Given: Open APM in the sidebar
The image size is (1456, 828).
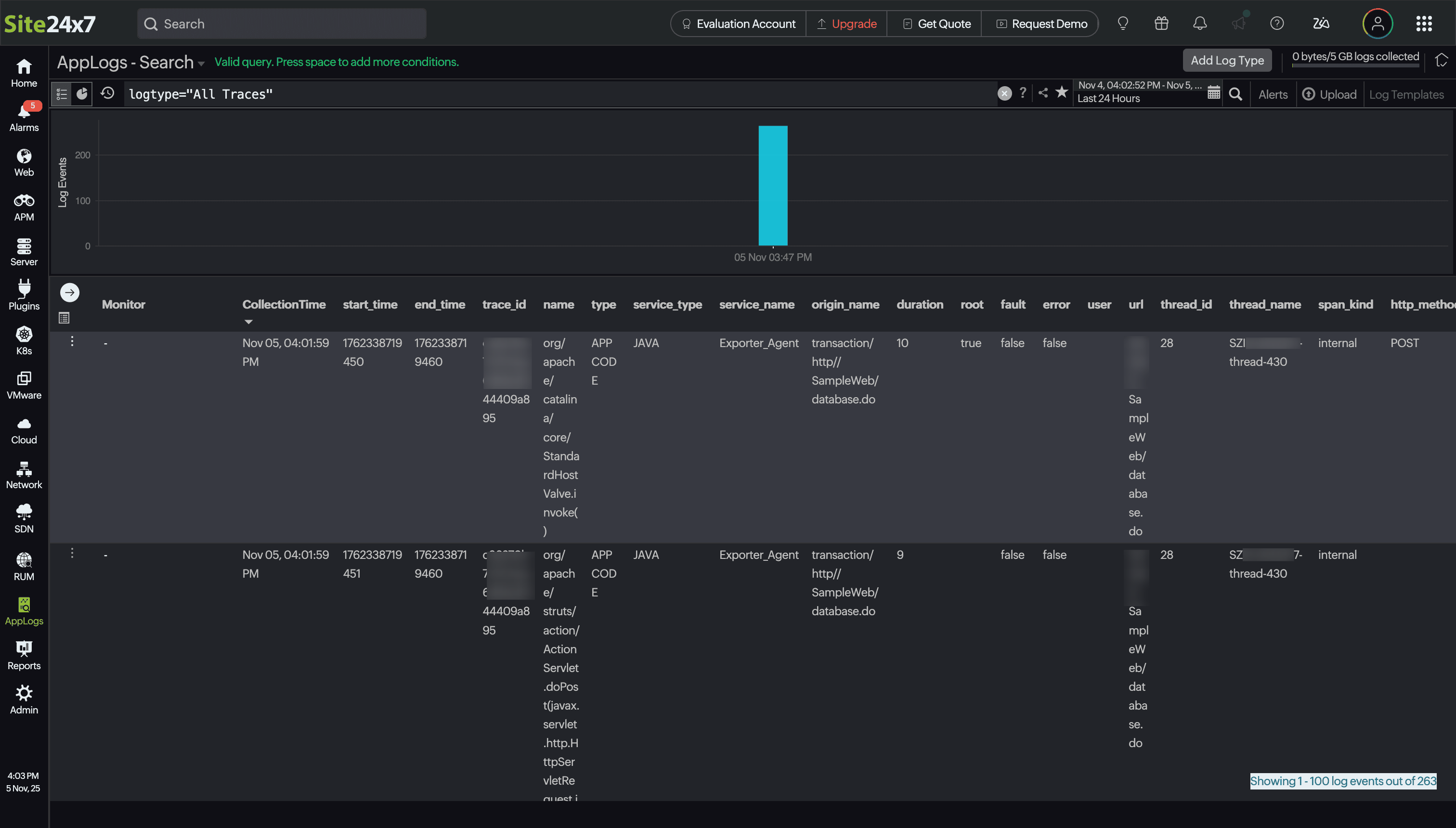Looking at the screenshot, I should point(24,207).
